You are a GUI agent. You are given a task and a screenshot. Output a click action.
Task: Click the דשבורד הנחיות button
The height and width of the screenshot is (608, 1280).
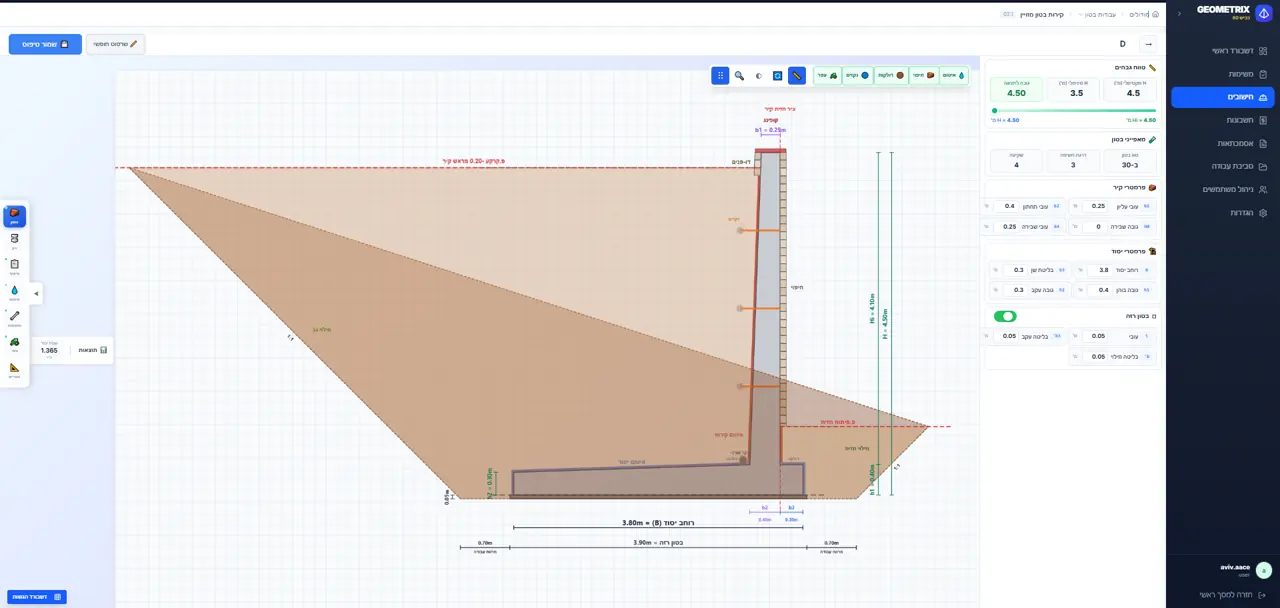(37, 597)
